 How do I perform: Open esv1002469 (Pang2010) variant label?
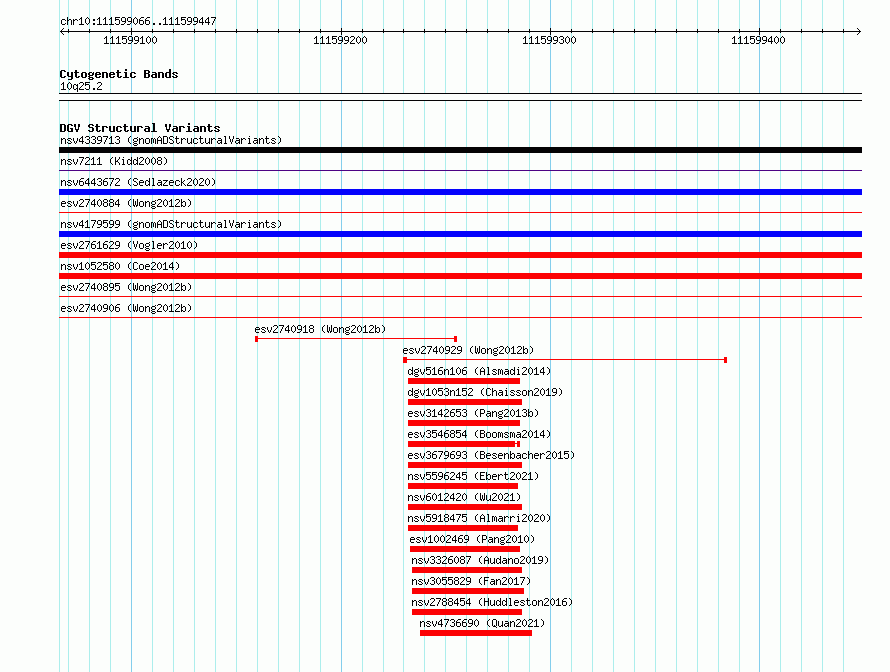(x=472, y=539)
